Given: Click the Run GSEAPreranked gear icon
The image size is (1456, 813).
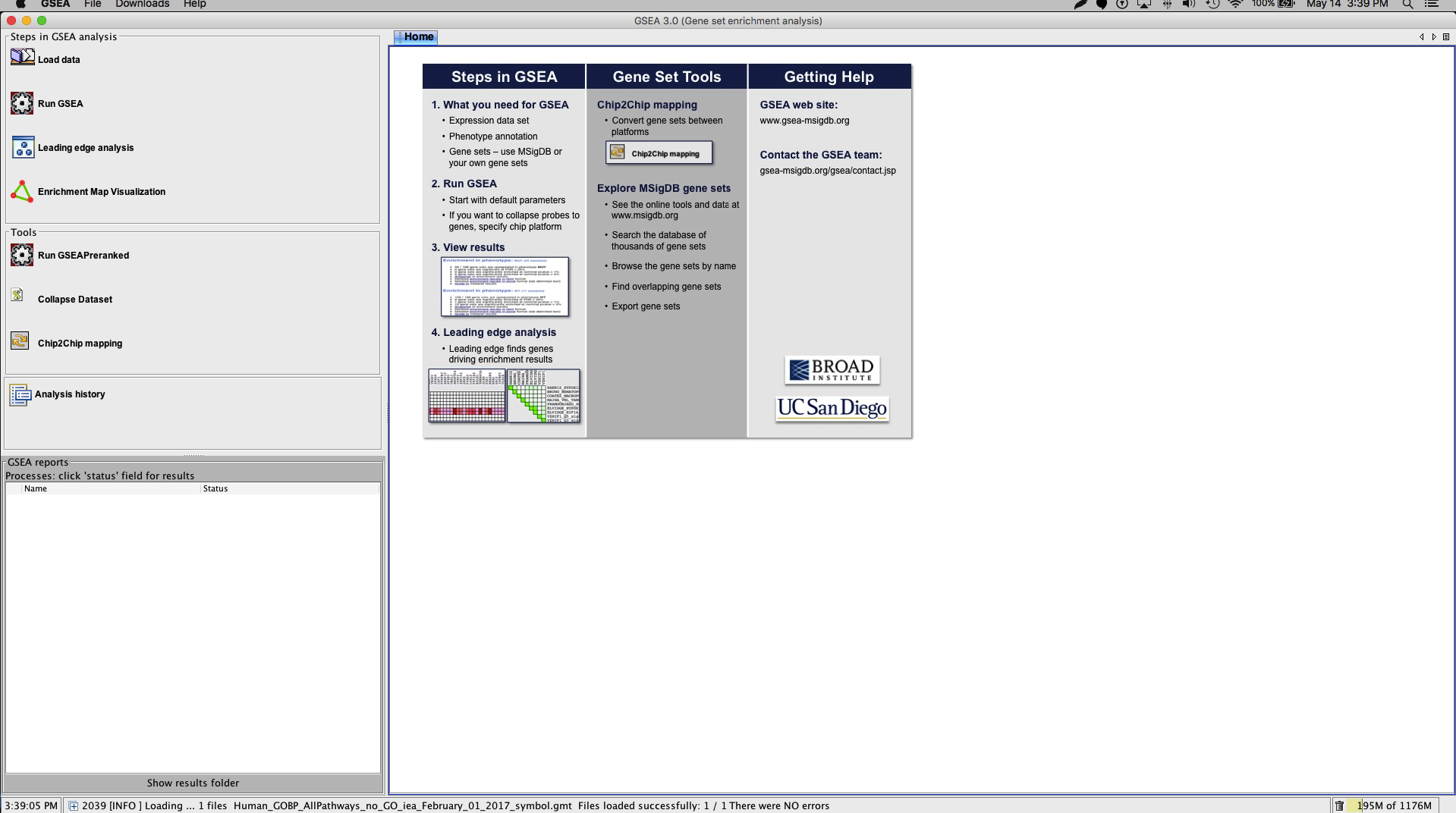Looking at the screenshot, I should 22,255.
